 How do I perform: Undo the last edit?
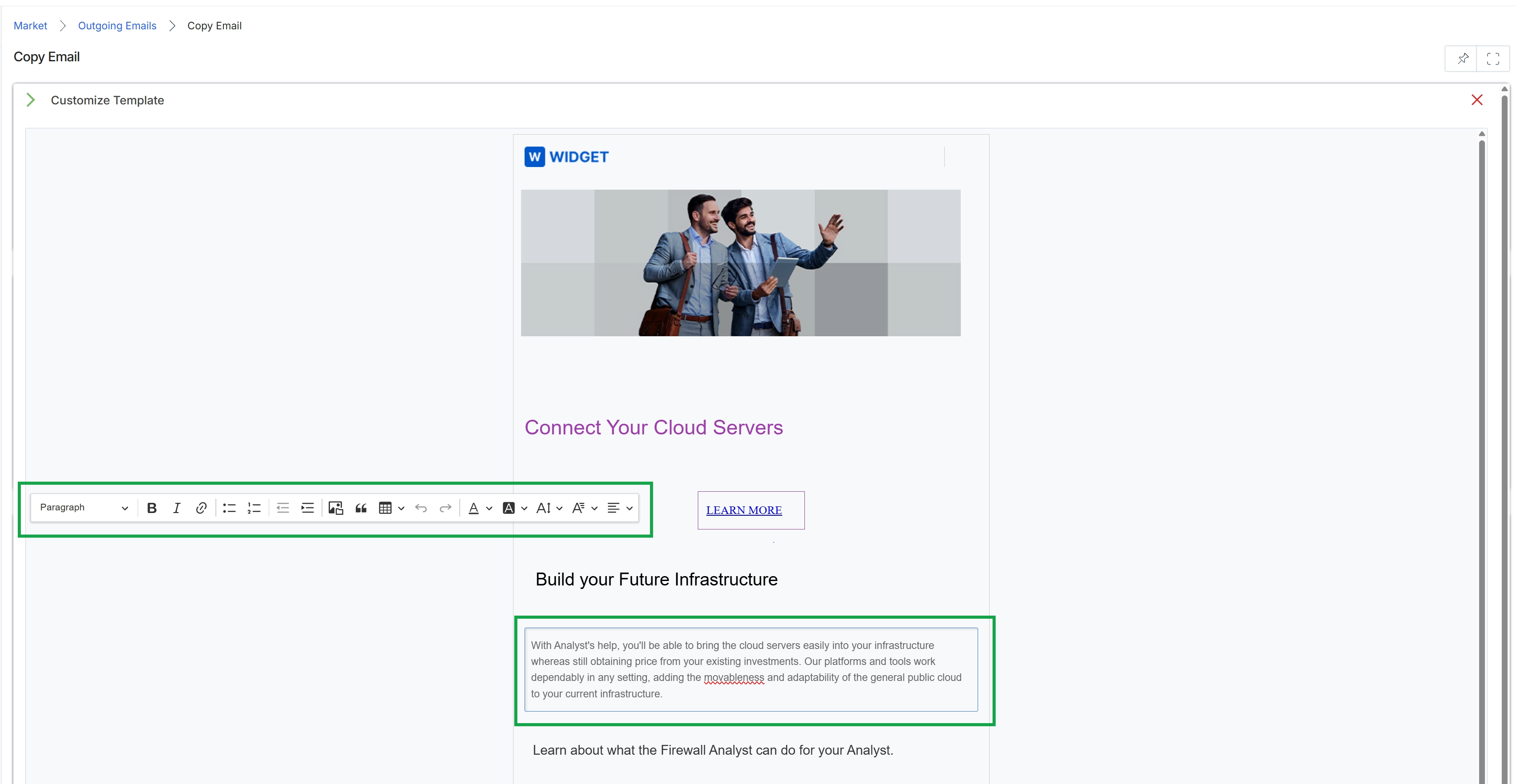[x=421, y=508]
